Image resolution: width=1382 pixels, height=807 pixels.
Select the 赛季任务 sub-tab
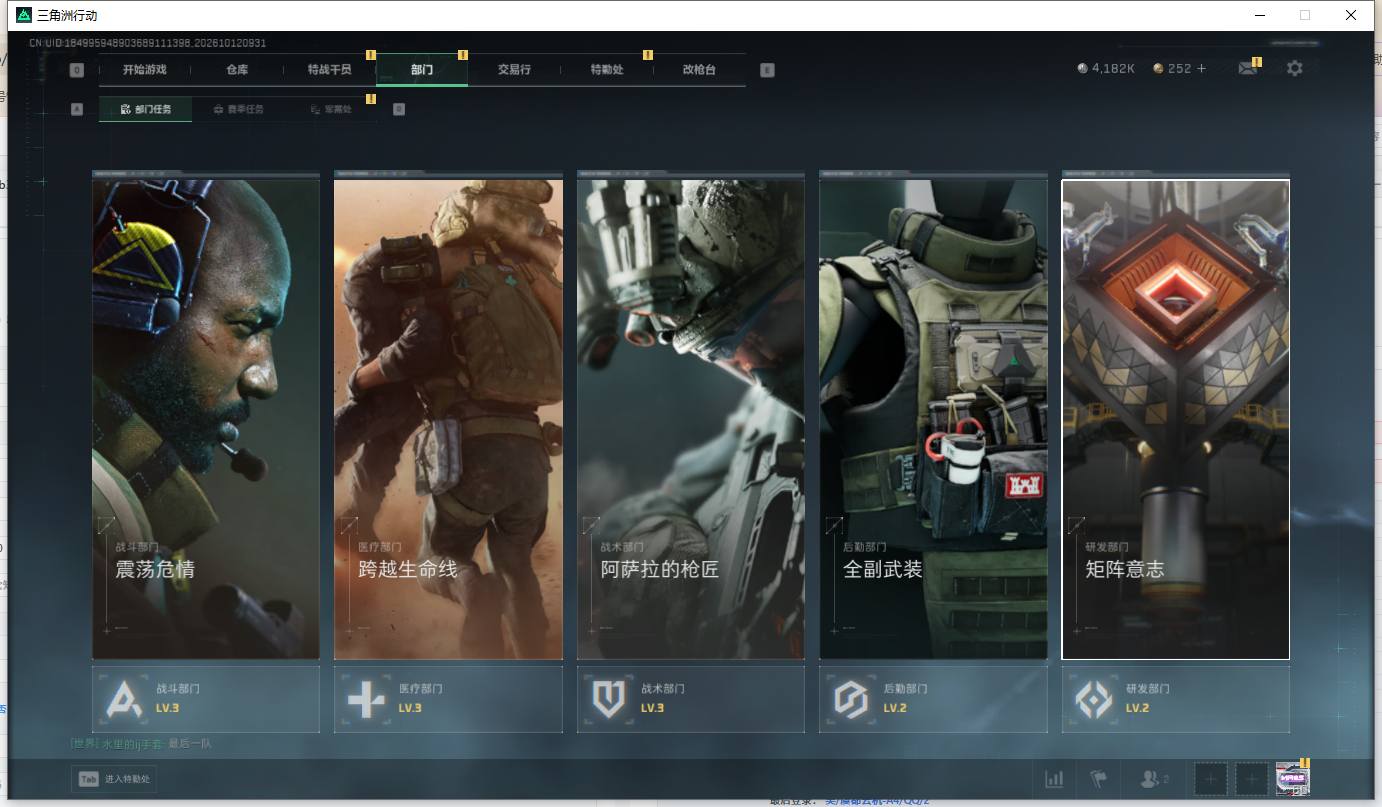pos(238,109)
